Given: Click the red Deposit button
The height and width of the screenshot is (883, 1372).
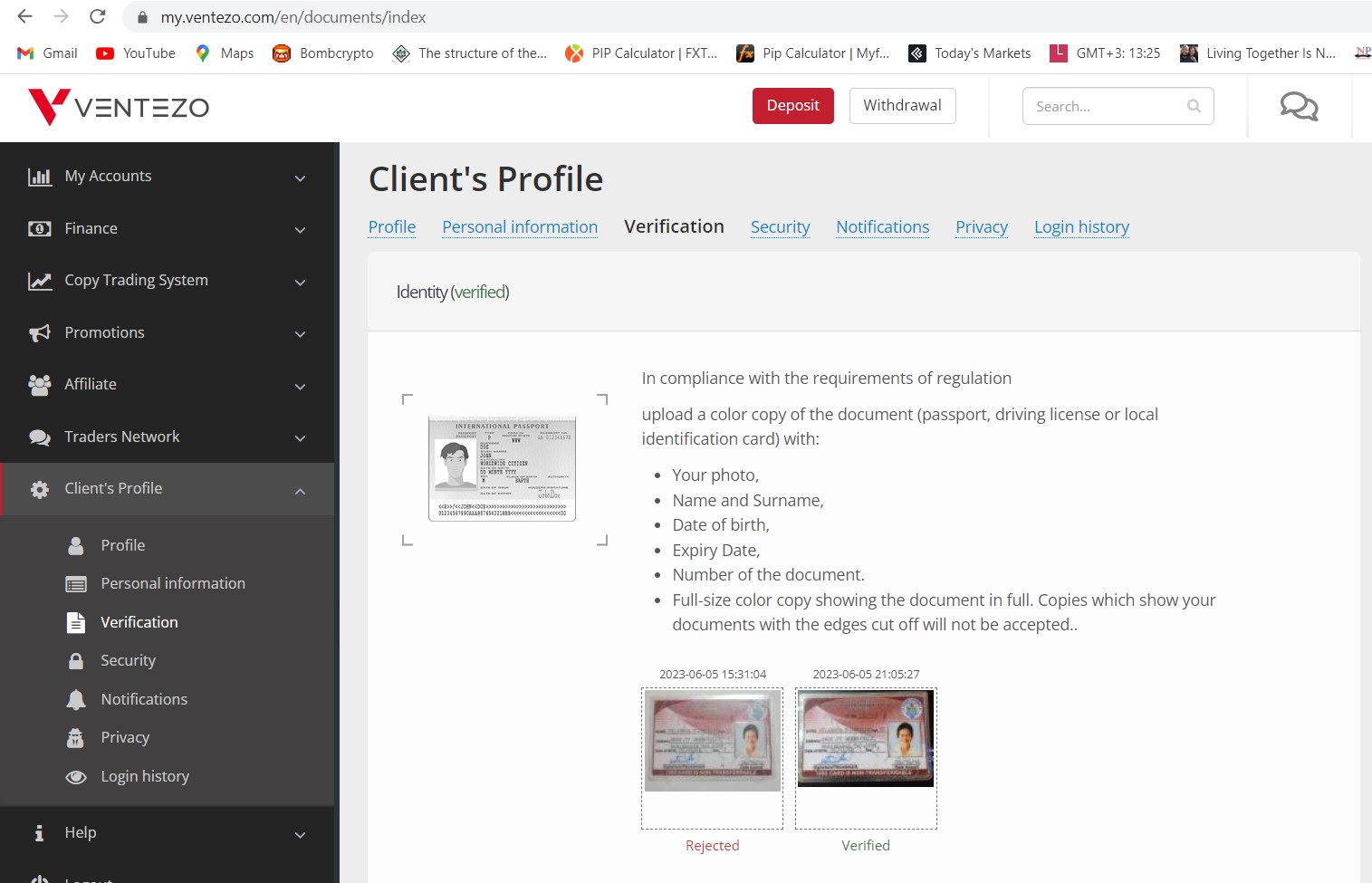Looking at the screenshot, I should click(793, 106).
